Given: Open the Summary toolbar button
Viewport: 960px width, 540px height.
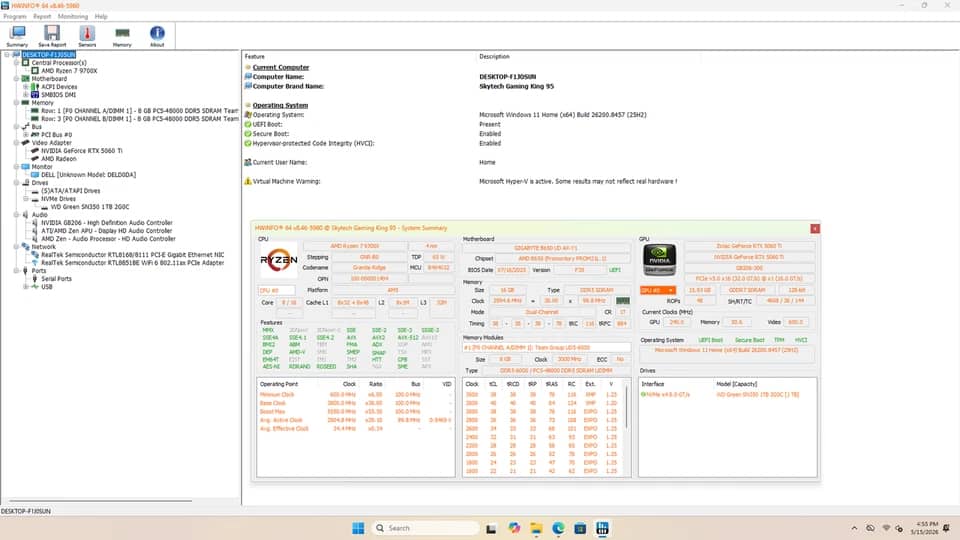Looking at the screenshot, I should (17, 36).
